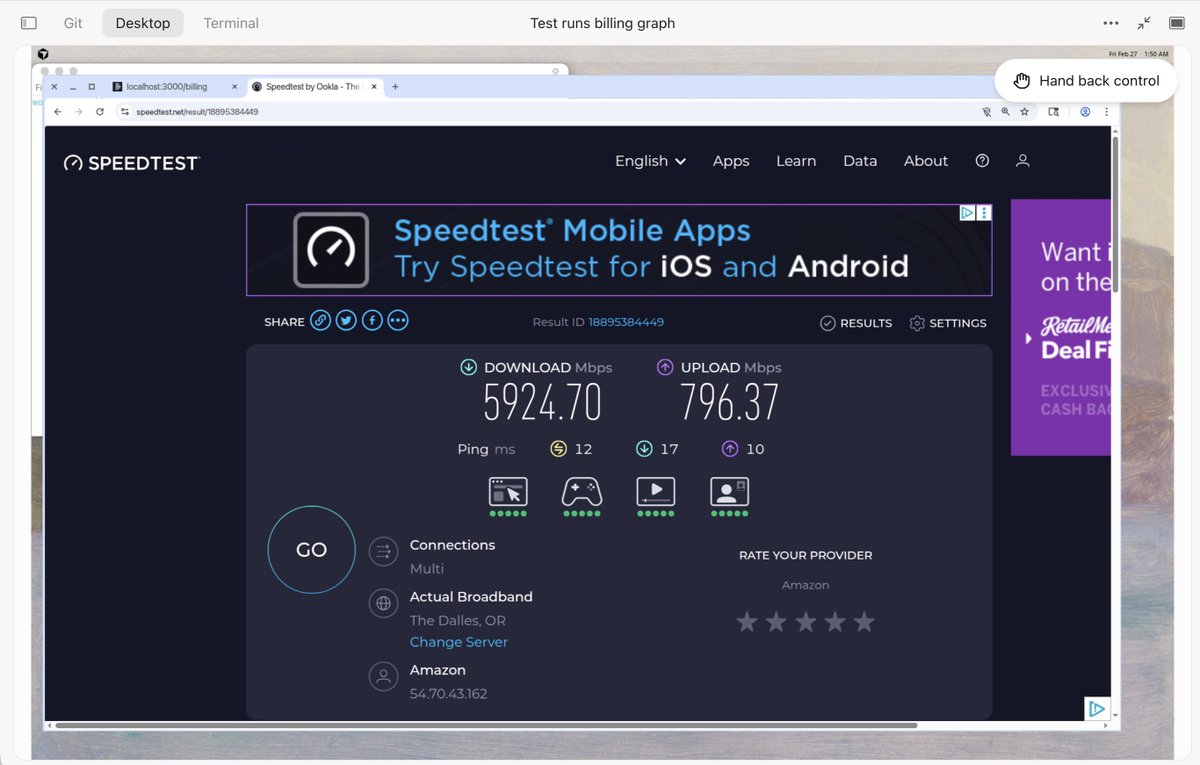Toggle the right panel layout icon

pos(1177,23)
